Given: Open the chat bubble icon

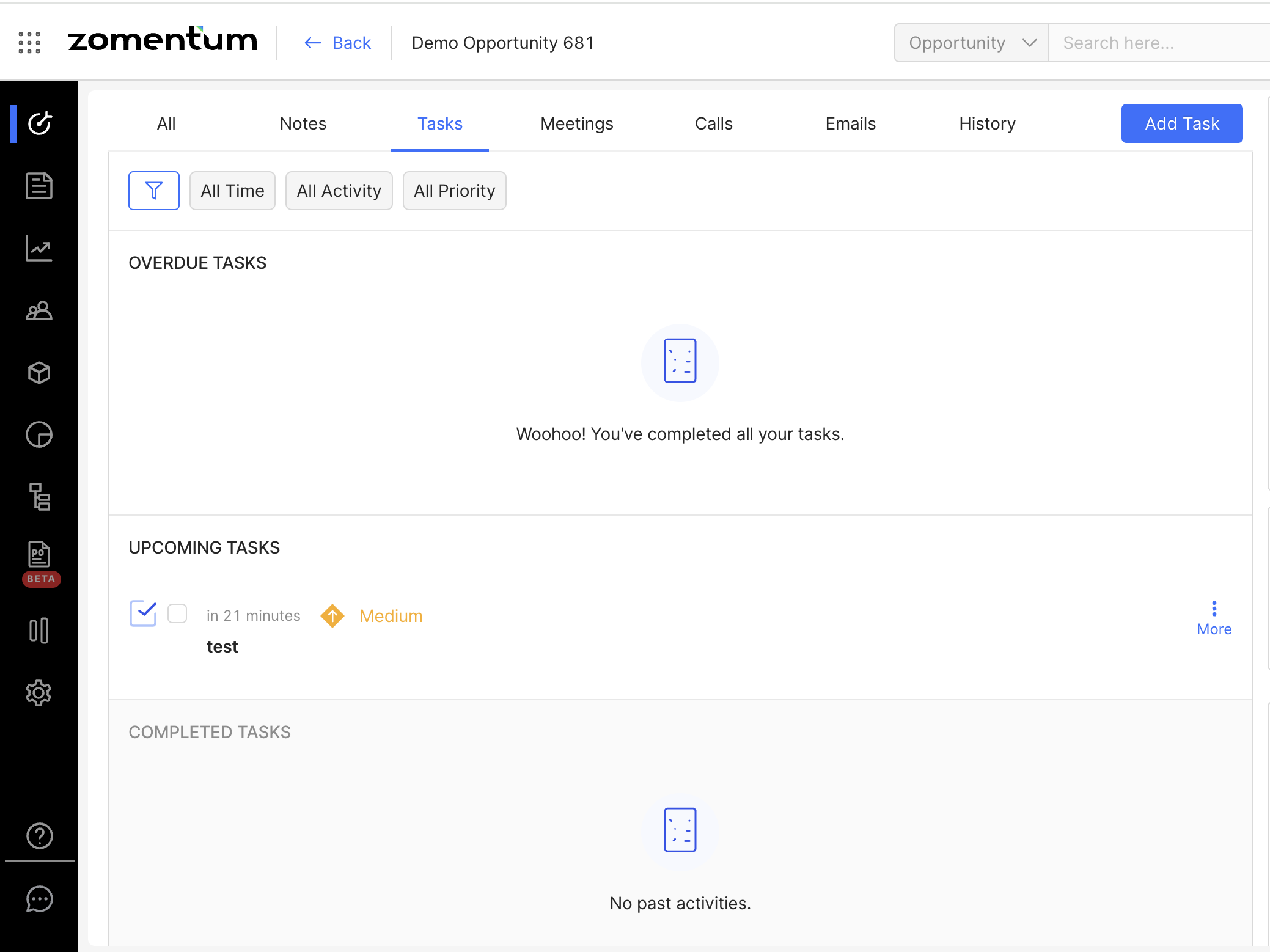Looking at the screenshot, I should 39,899.
